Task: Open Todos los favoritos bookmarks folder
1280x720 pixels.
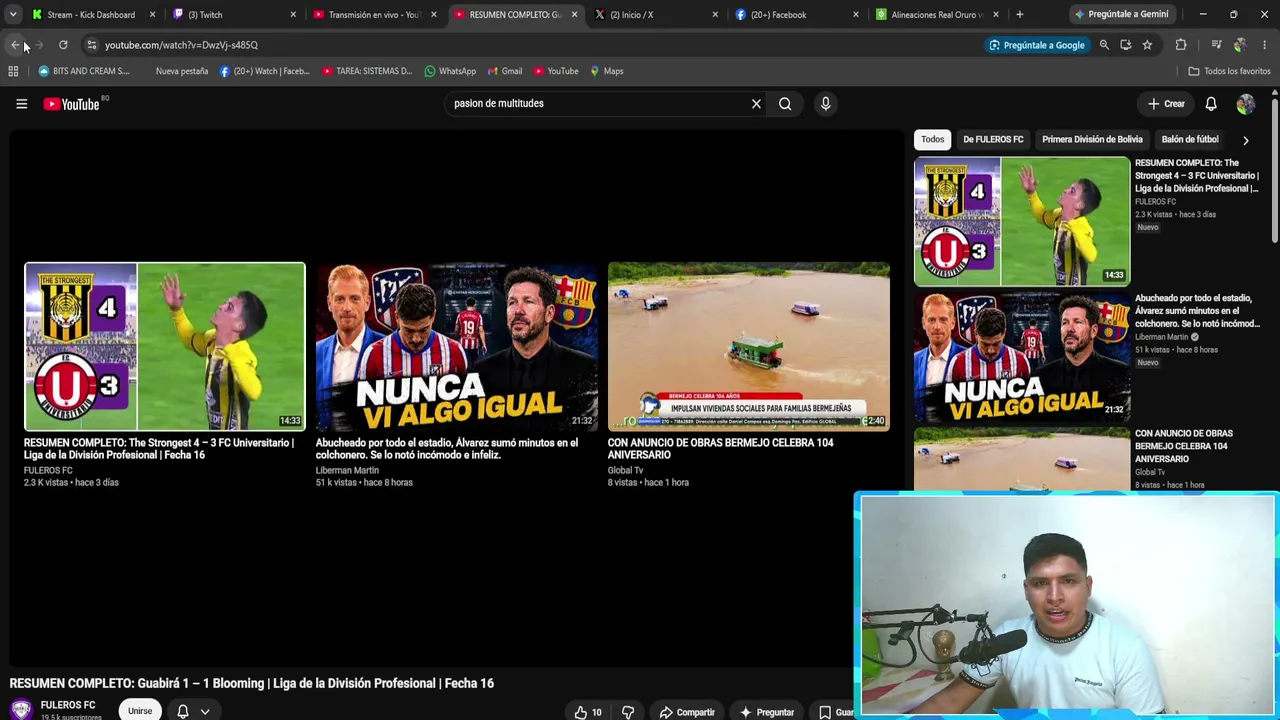Action: tap(1229, 71)
